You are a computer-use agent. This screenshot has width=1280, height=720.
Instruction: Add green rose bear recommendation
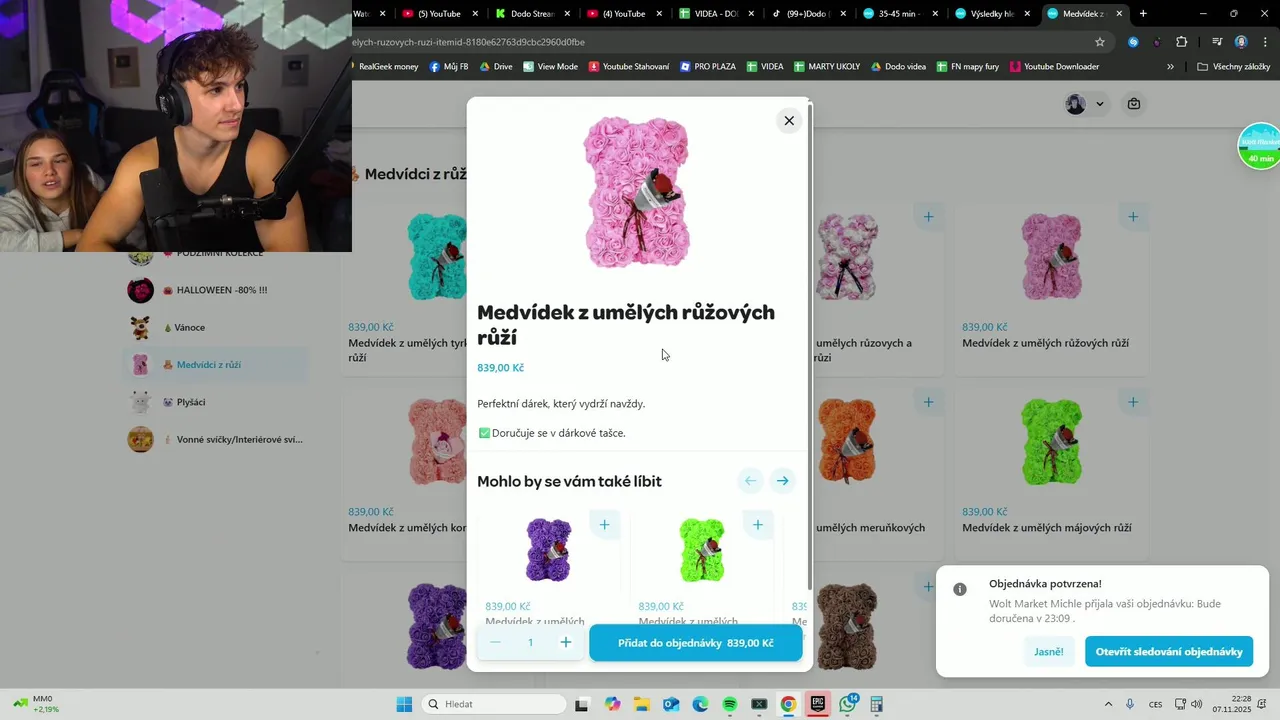757,525
